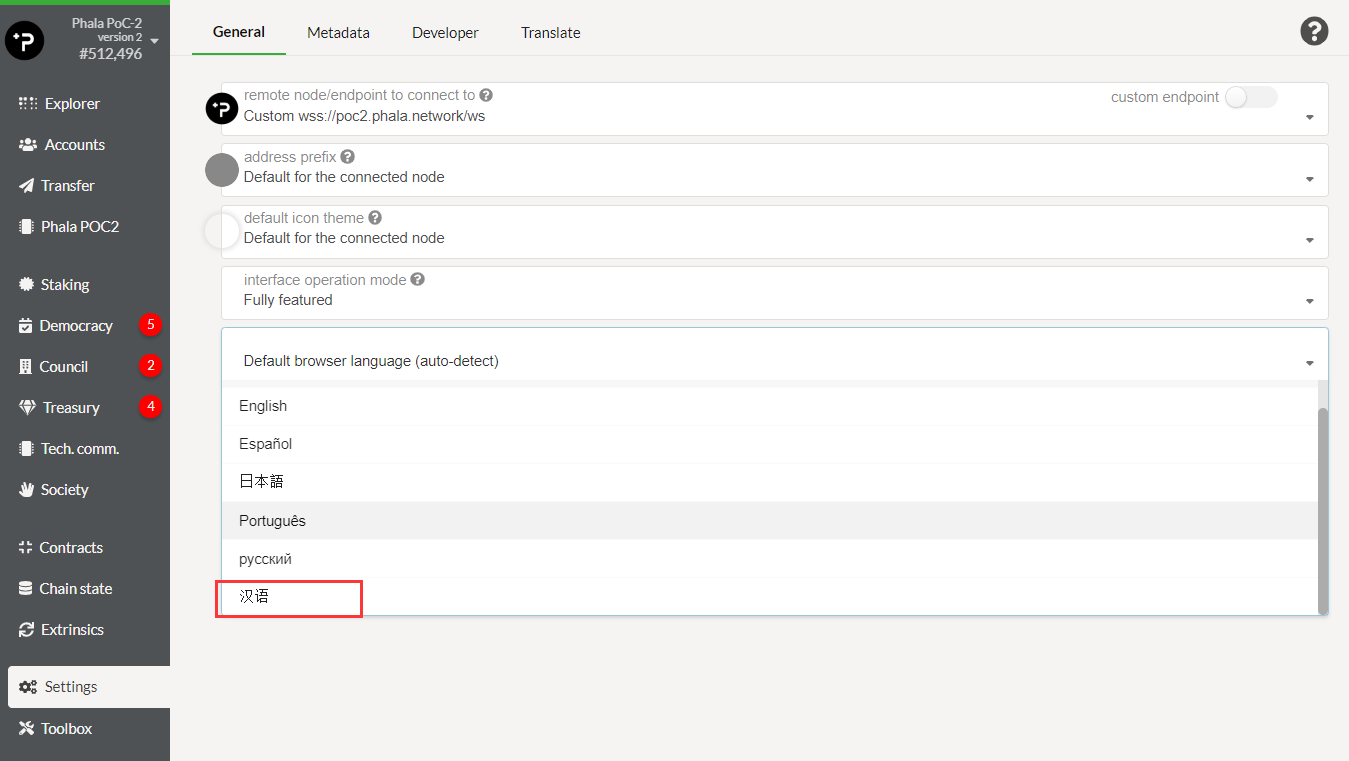Select 汉语 from the language list
1349x761 pixels.
(x=769, y=597)
